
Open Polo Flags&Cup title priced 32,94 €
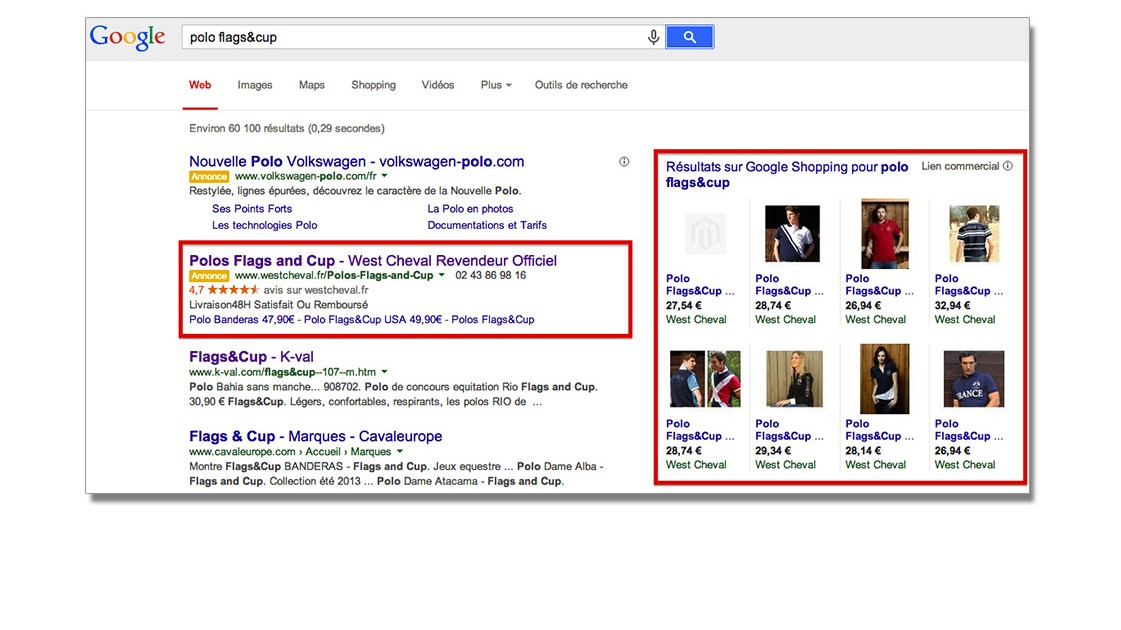point(969,285)
